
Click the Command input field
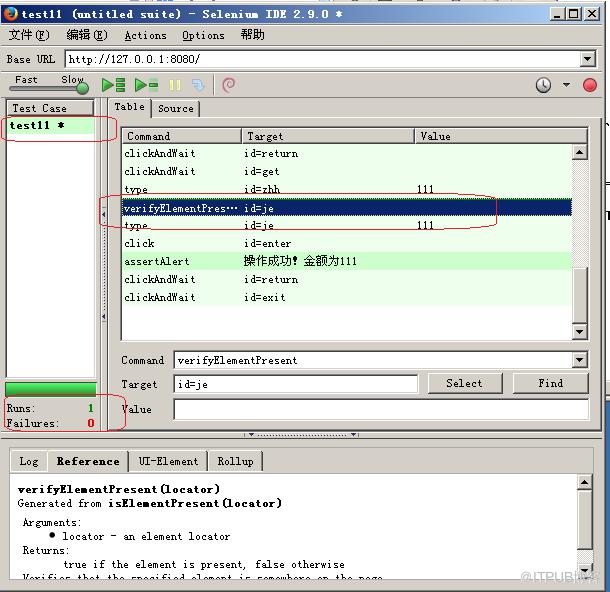click(373, 360)
